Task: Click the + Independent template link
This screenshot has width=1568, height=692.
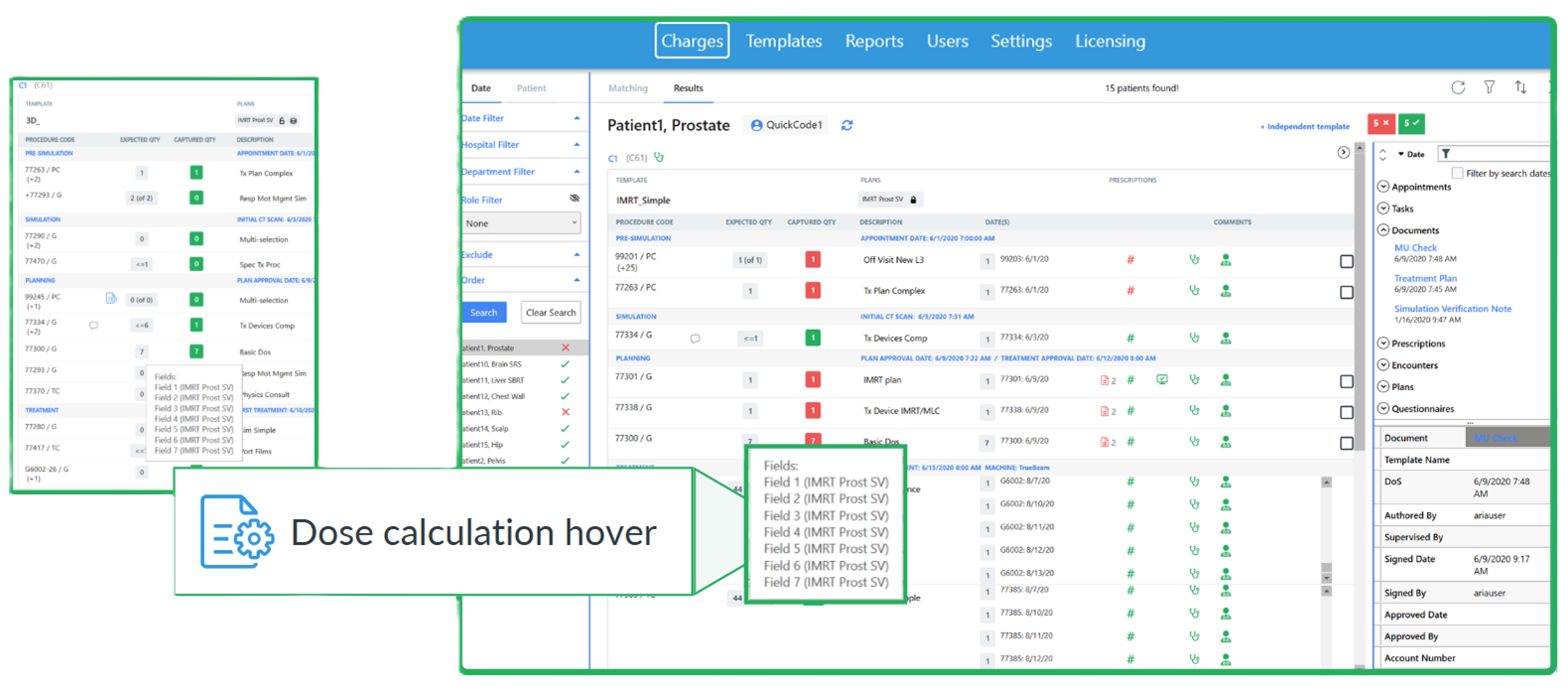Action: pyautogui.click(x=1305, y=127)
